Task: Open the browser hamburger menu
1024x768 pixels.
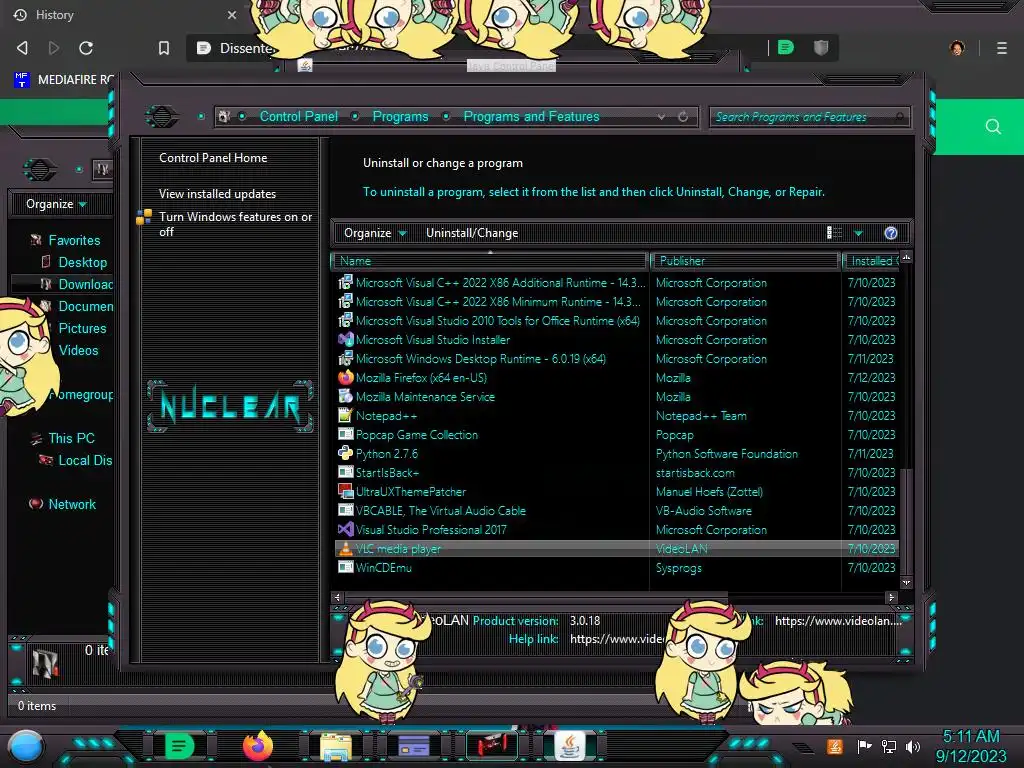Action: pyautogui.click(x=1002, y=48)
